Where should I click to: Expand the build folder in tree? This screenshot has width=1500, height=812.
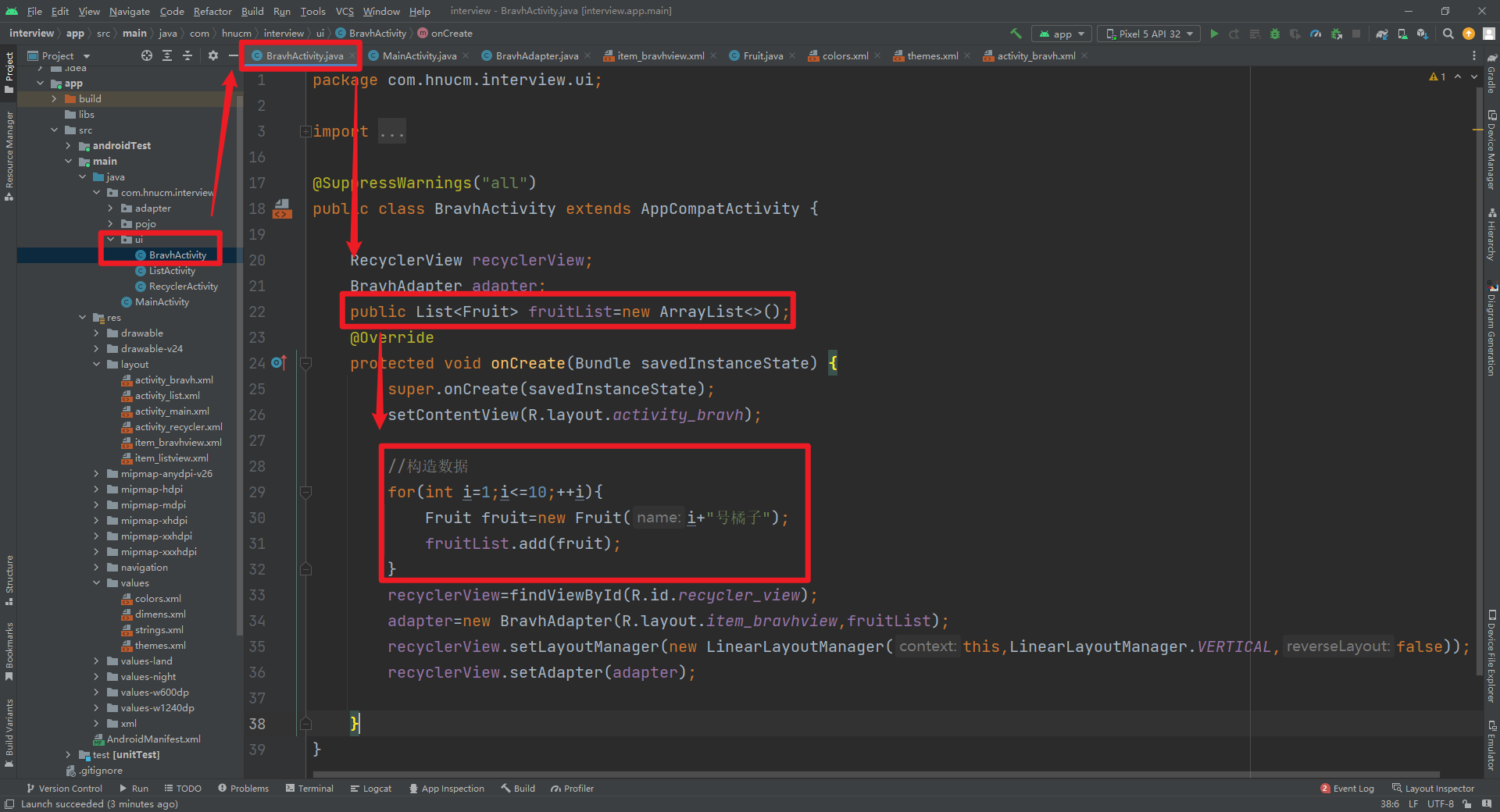pos(54,99)
